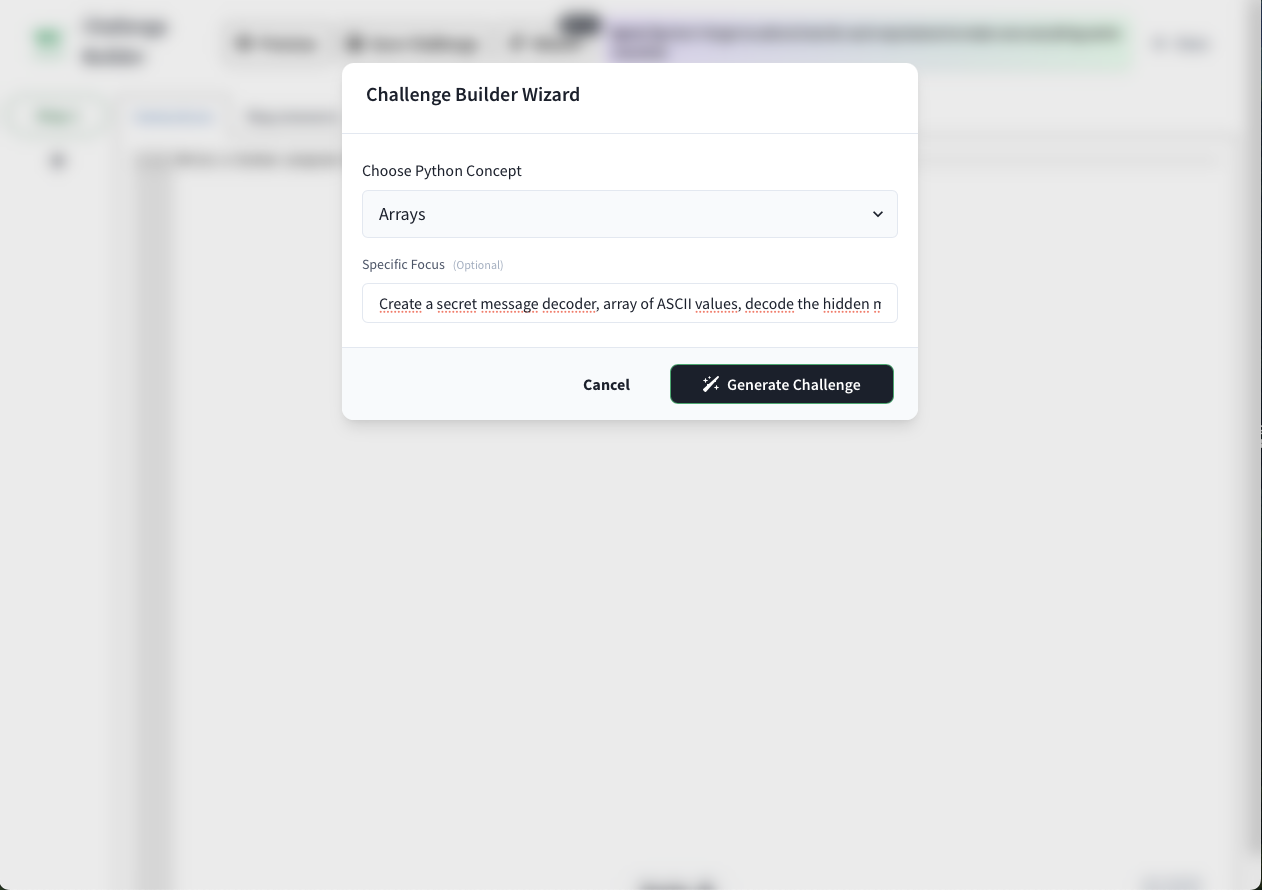1262x890 pixels.
Task: Click the "Specific Focus" field label
Action: (403, 264)
